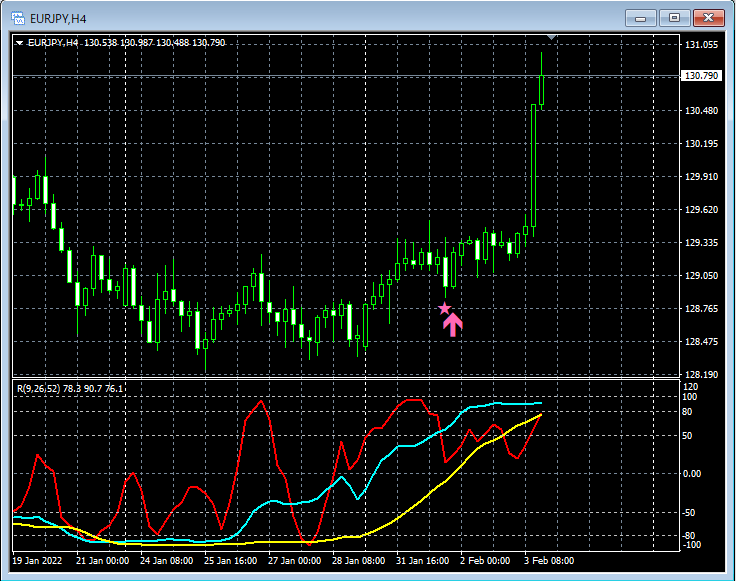Viewport: 737px width, 581px height.
Task: Click the 24 Jan 08:00 time label
Action: 166,560
